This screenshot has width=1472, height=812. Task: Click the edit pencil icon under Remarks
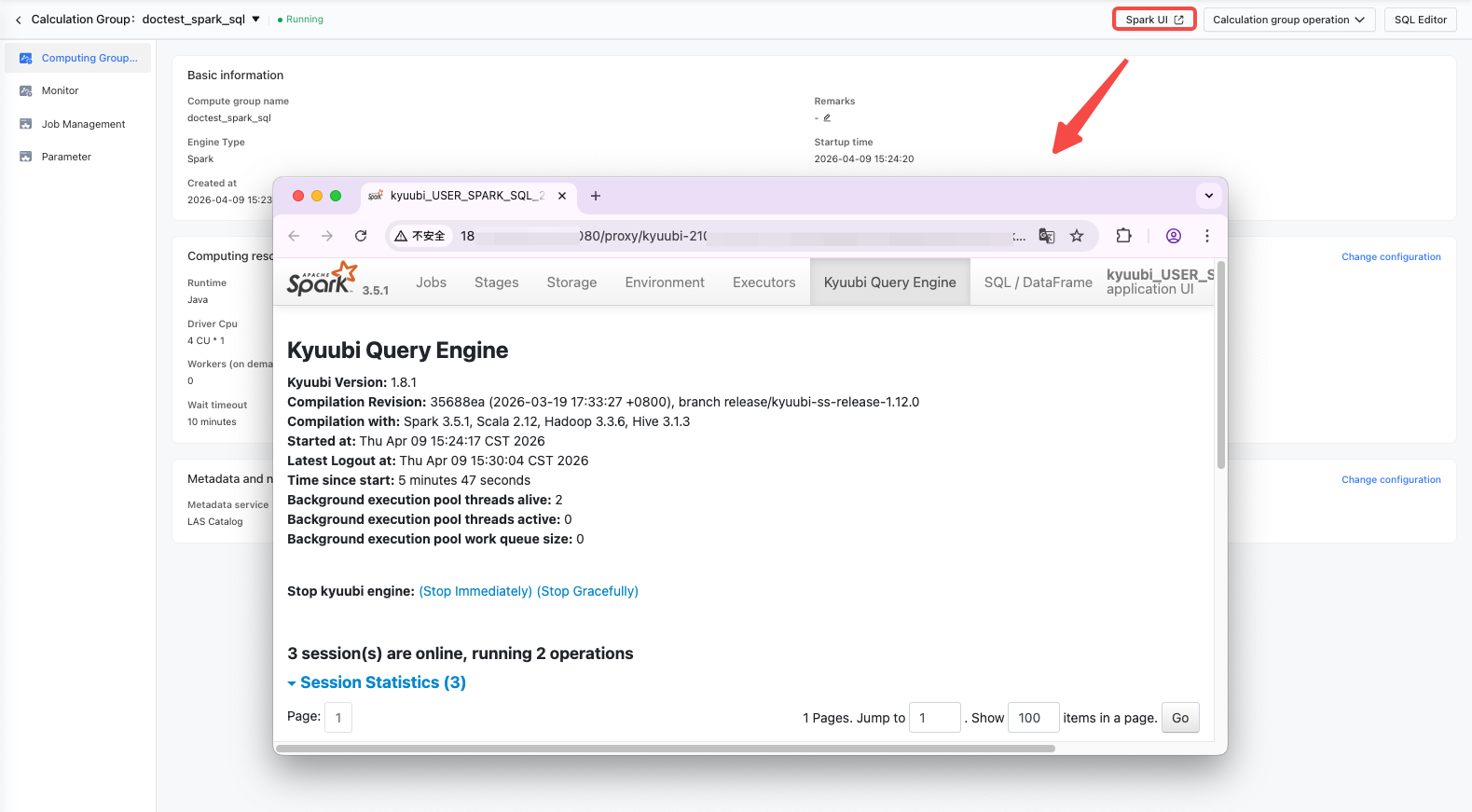click(x=827, y=118)
